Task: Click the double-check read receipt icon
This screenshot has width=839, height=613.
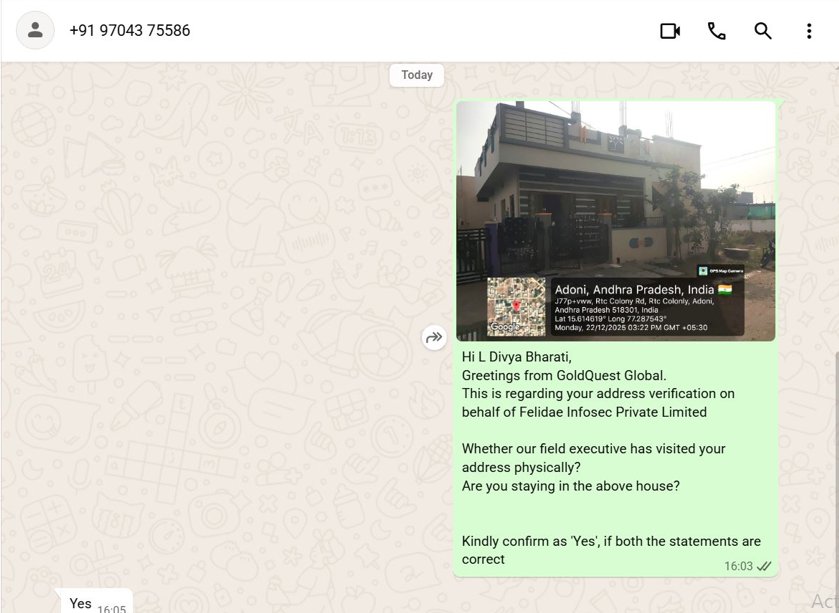Action: point(765,567)
